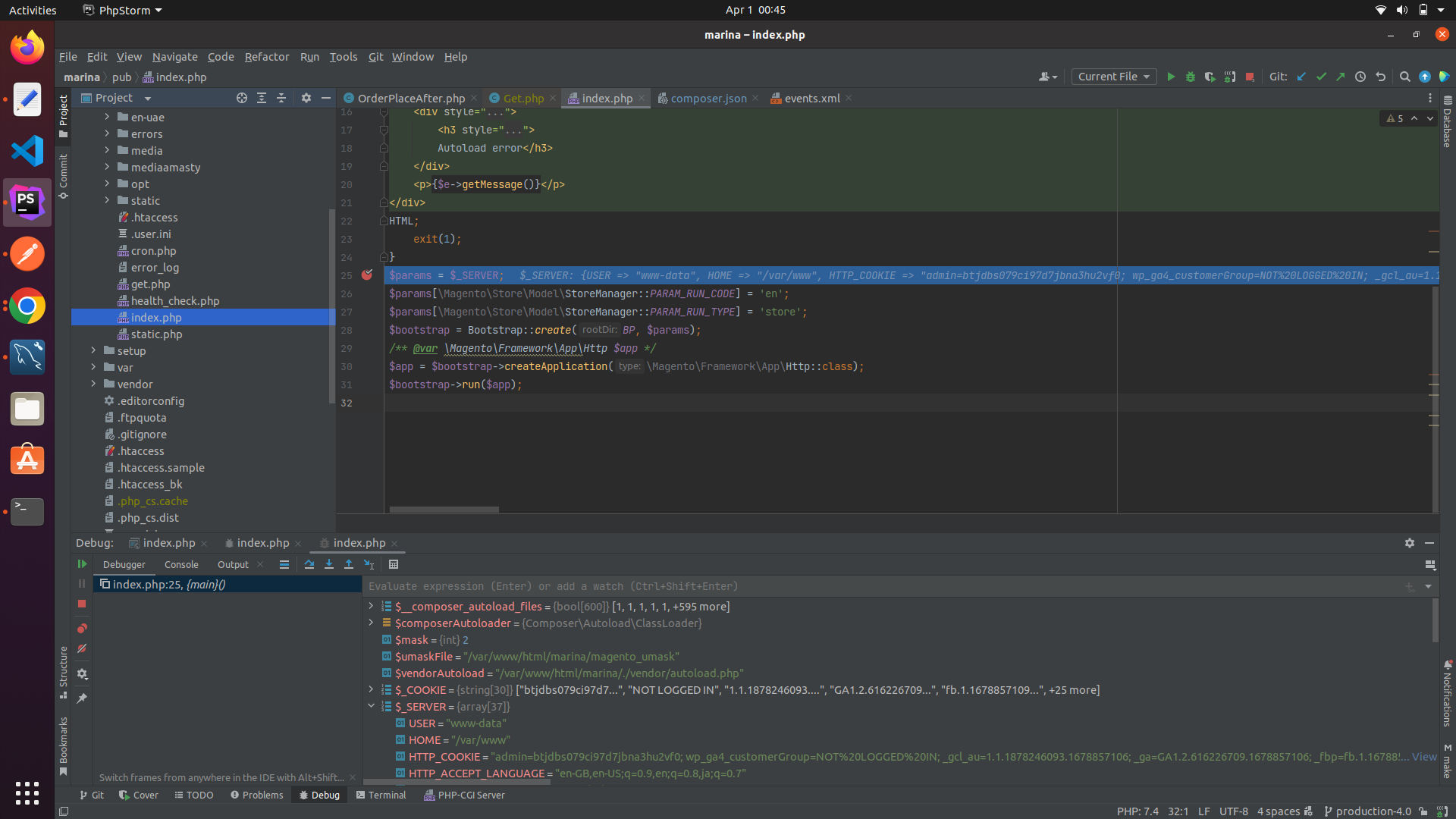
Task: Stop the running process using red square
Action: pyautogui.click(x=1250, y=77)
